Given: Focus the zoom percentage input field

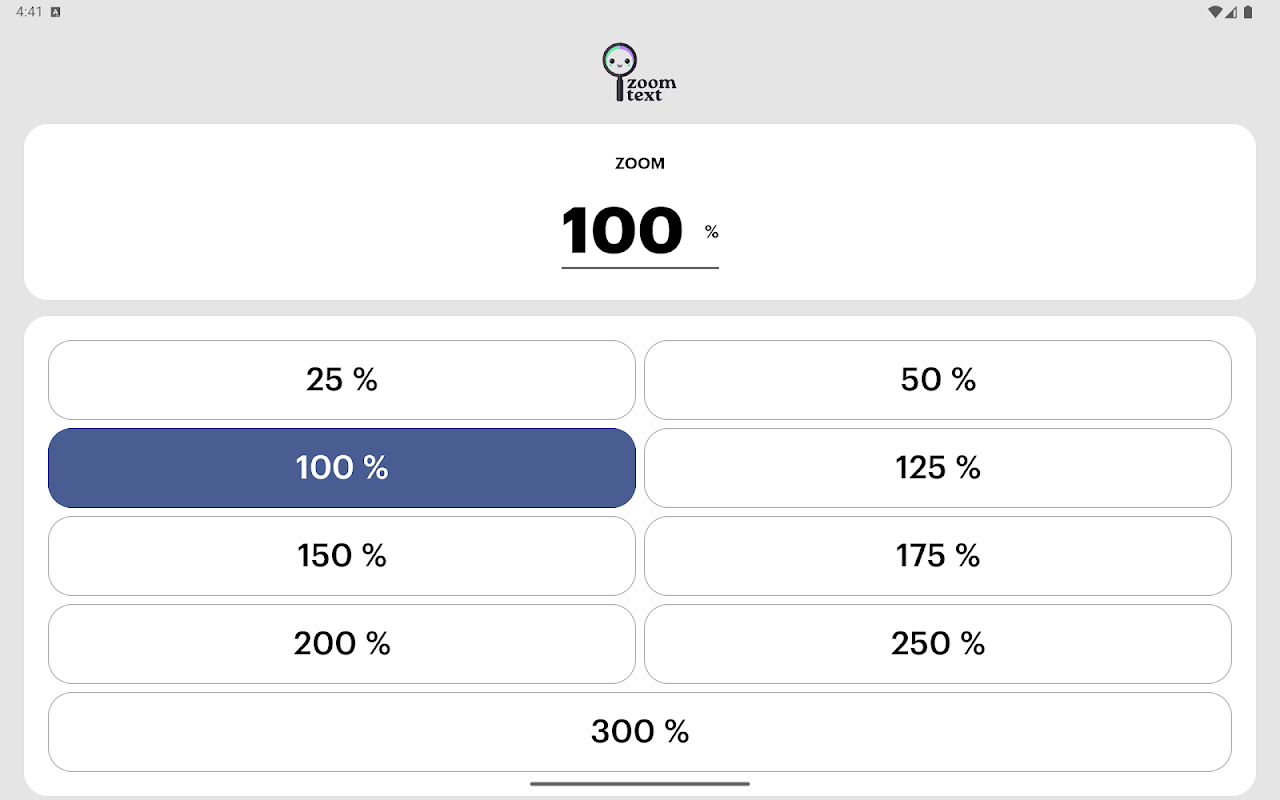Looking at the screenshot, I should point(622,231).
